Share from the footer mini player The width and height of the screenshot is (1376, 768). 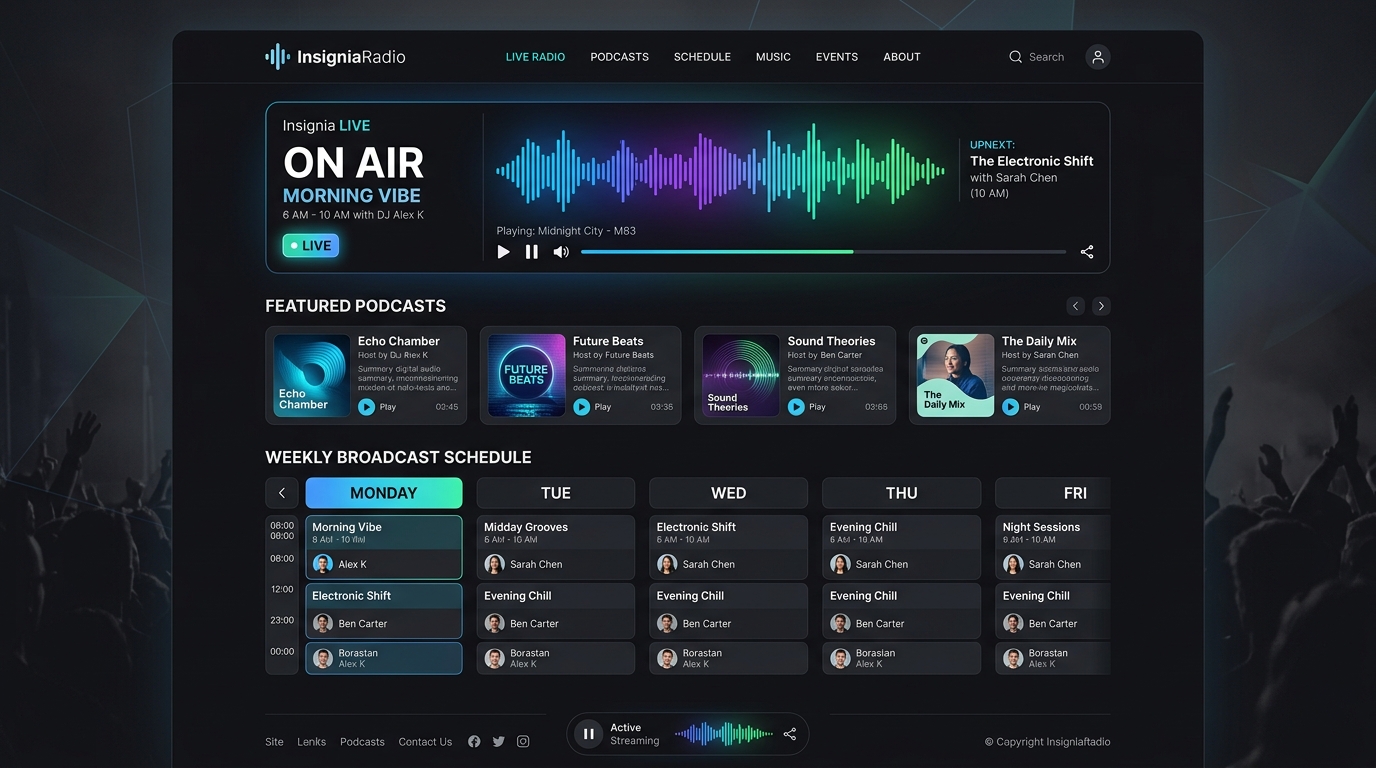pyautogui.click(x=790, y=734)
